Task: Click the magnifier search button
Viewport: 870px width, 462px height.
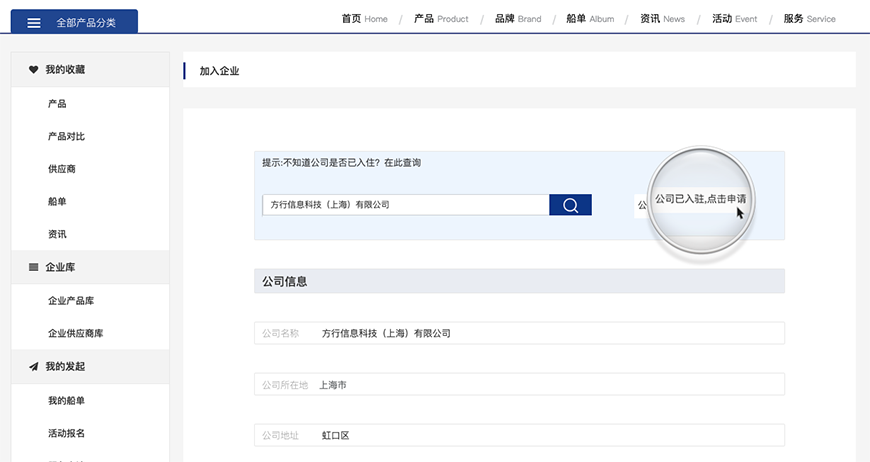Action: point(570,205)
